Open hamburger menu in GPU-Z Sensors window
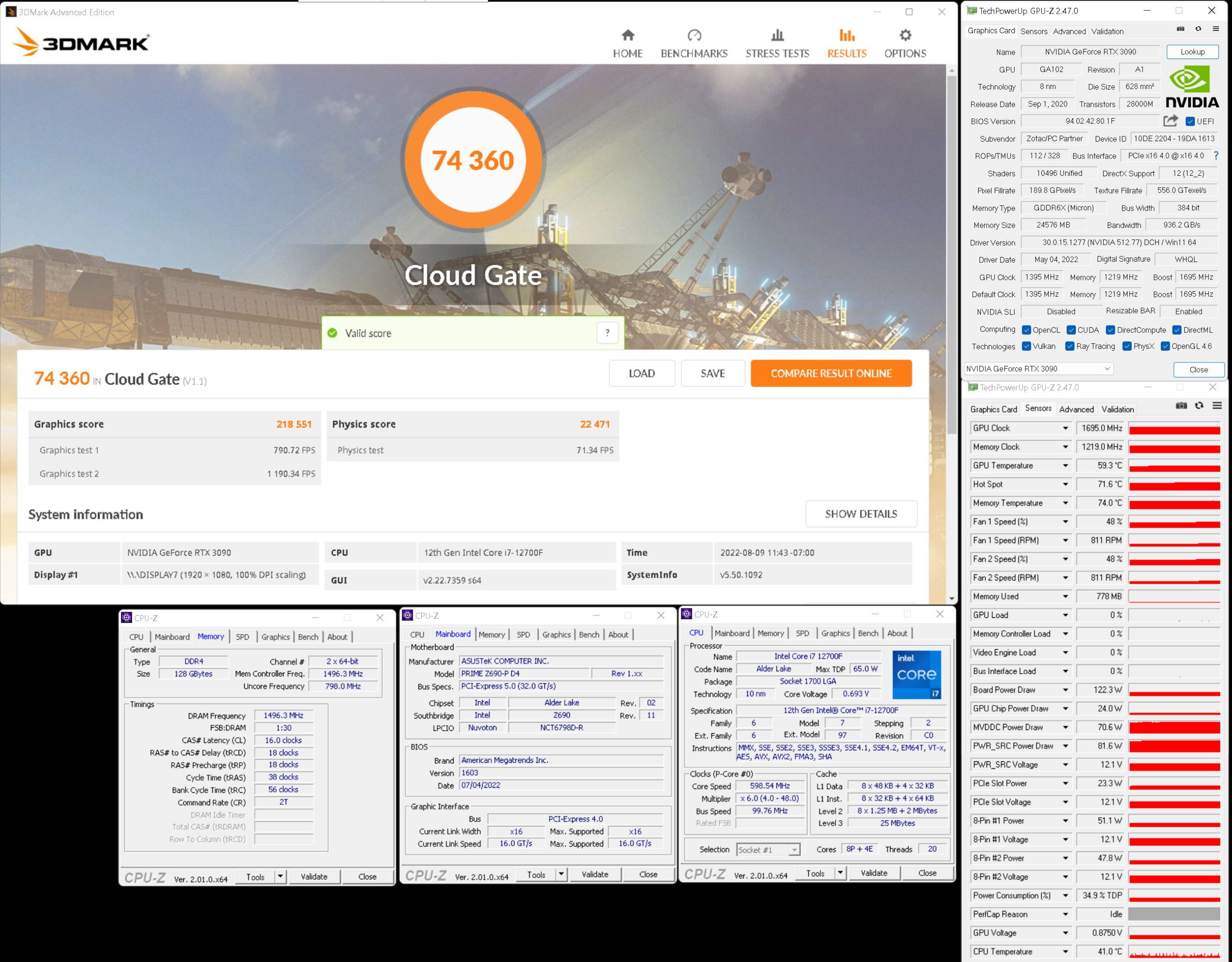1232x962 pixels. click(1217, 406)
